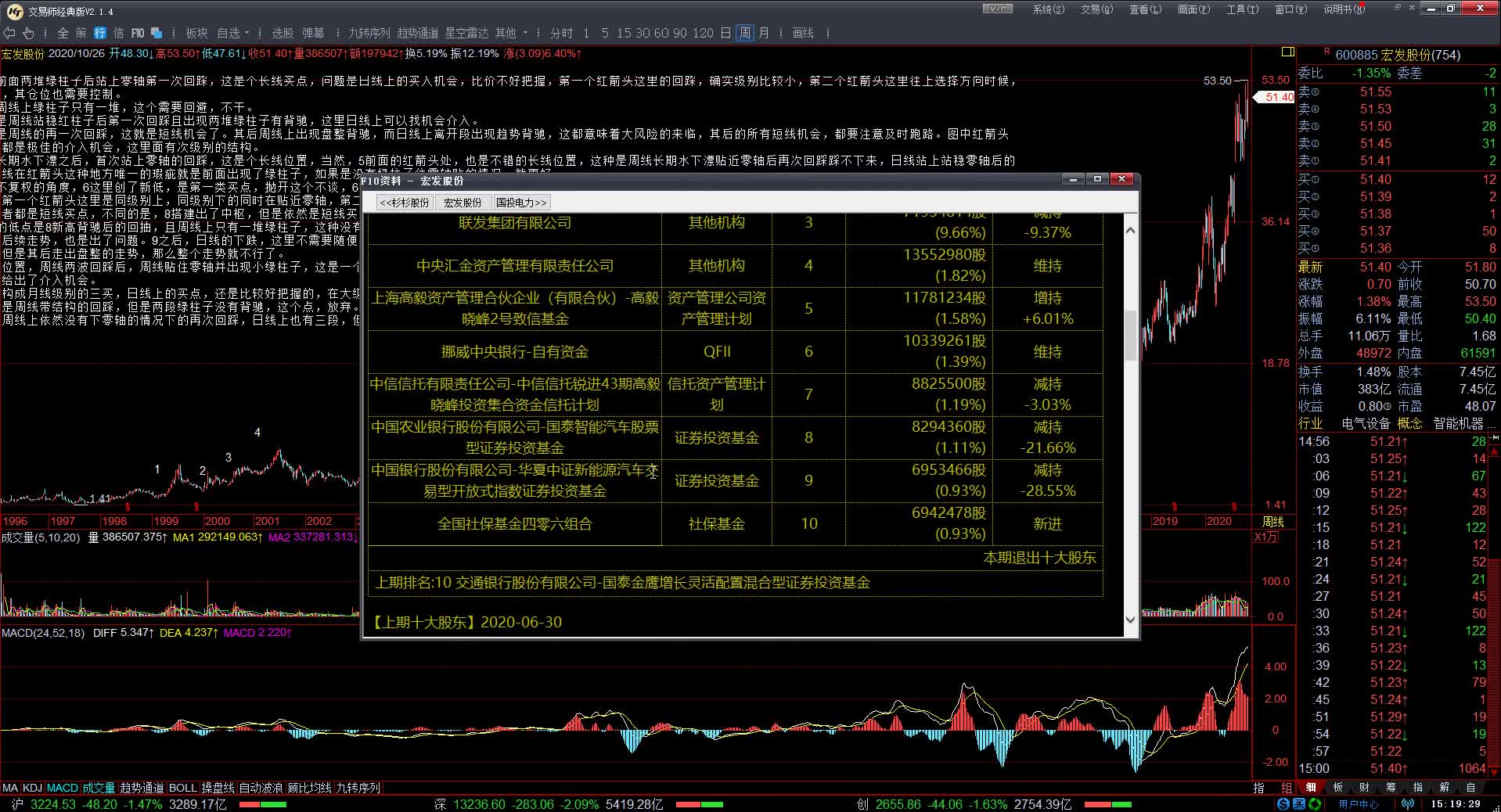Open the 板块 sector toolbar item

(x=196, y=33)
